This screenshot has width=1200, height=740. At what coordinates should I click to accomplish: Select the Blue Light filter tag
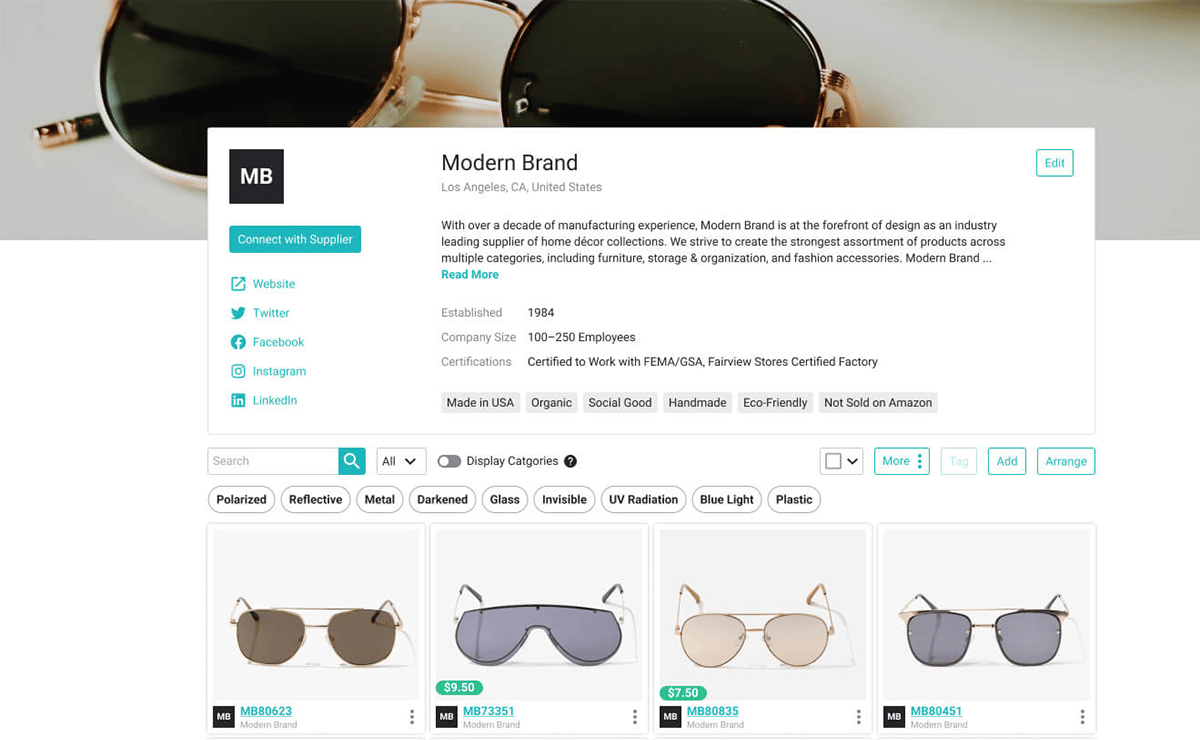(x=727, y=500)
